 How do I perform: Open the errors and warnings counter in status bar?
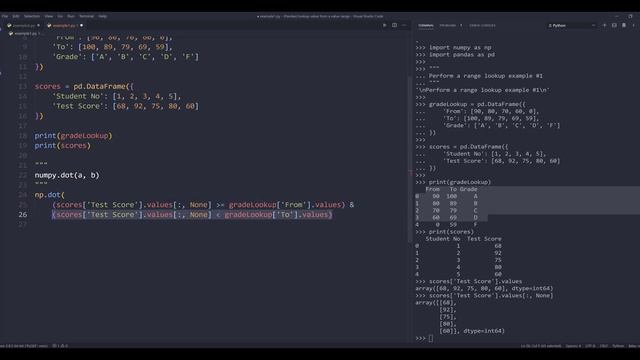[x=60, y=346]
